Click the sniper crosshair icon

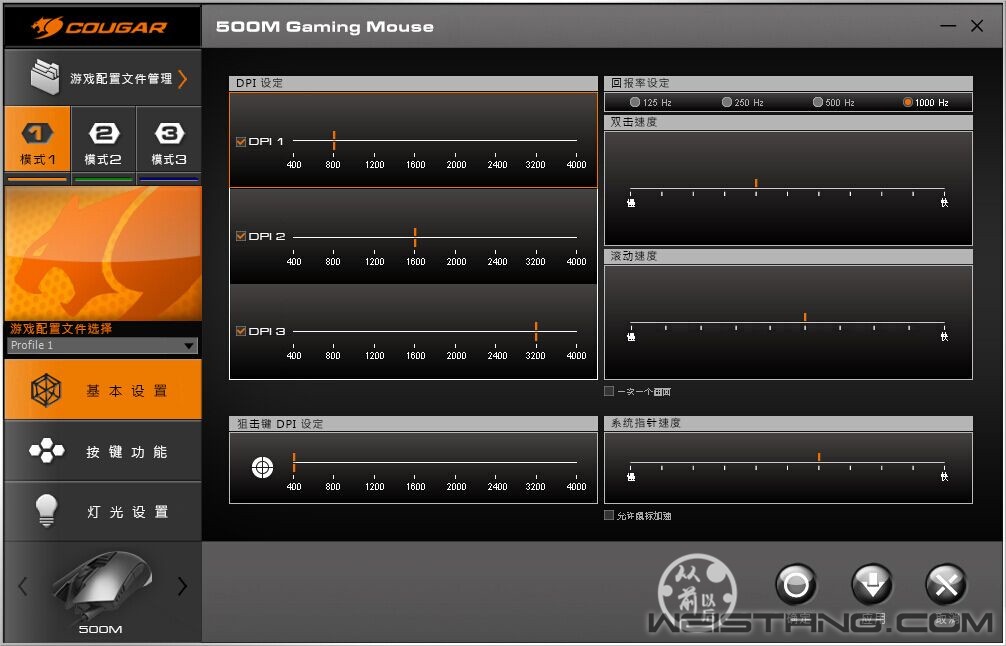pyautogui.click(x=262, y=467)
